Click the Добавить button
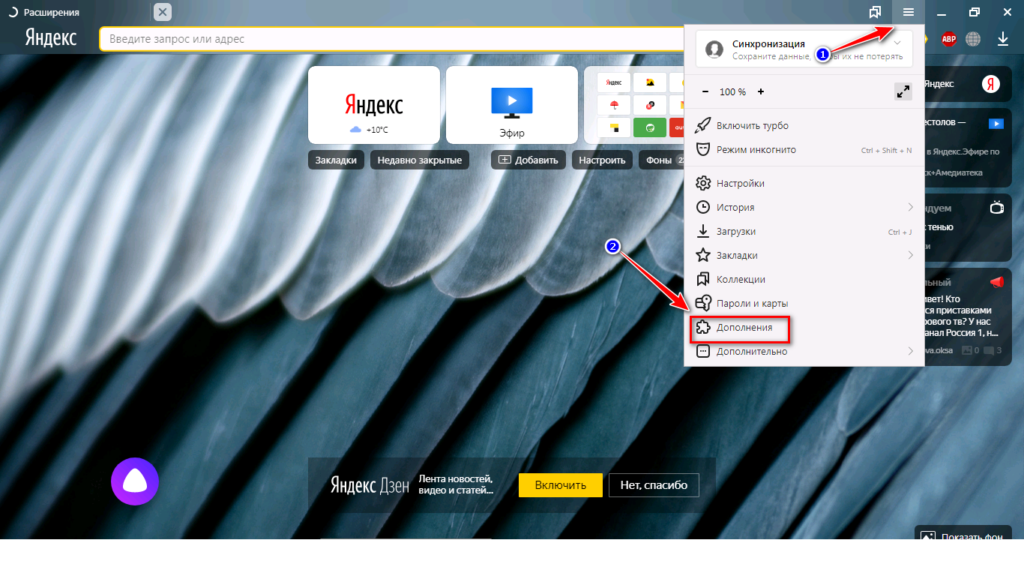This screenshot has height=576, width=1024. point(528,160)
